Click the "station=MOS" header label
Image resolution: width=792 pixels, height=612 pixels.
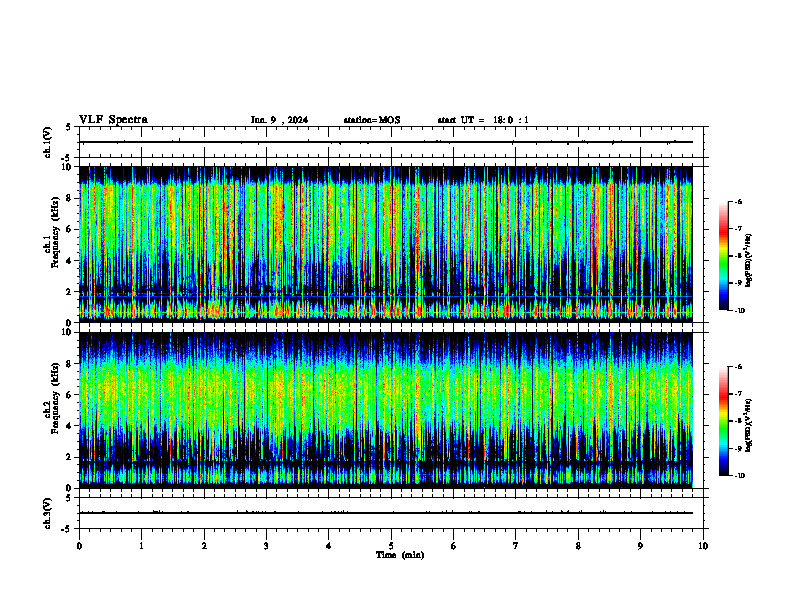click(372, 120)
